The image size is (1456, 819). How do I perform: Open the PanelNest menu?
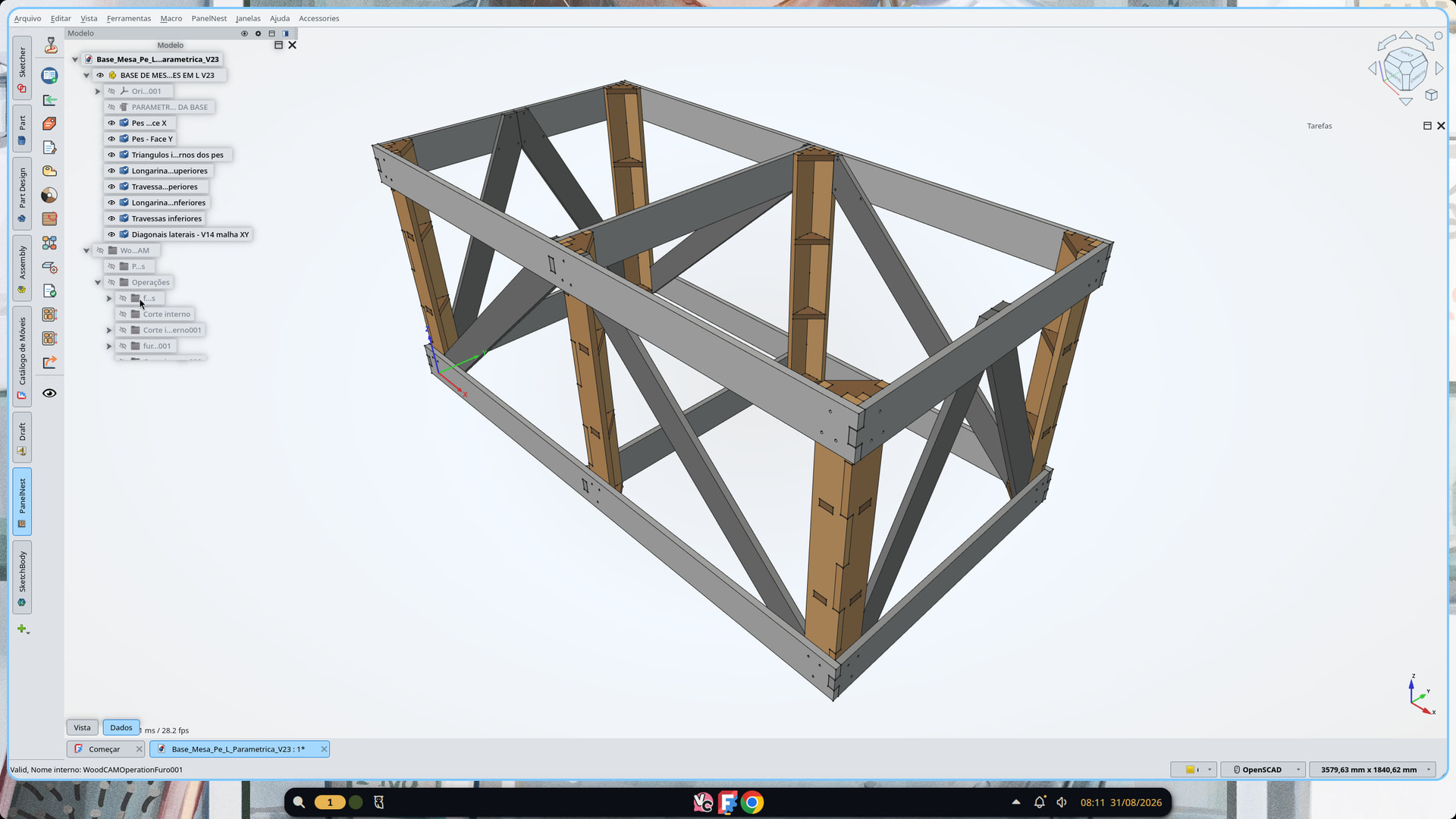pyautogui.click(x=209, y=18)
